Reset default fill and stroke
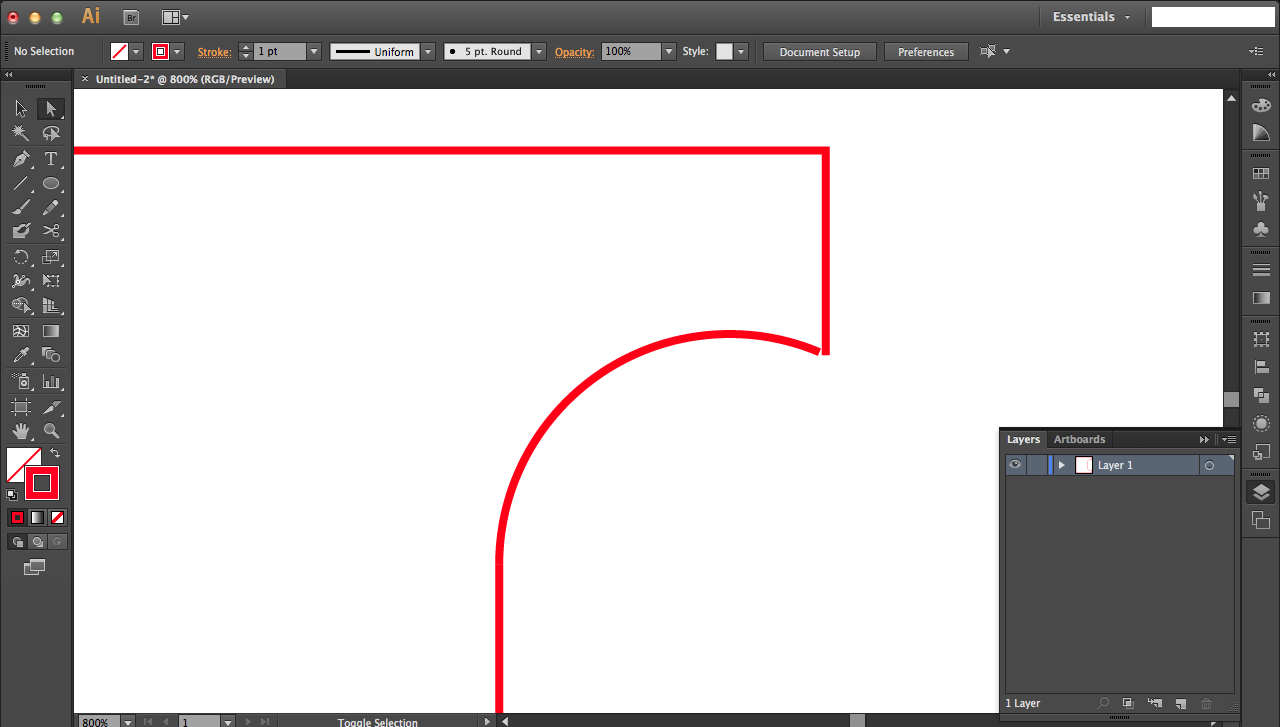 tap(12, 494)
